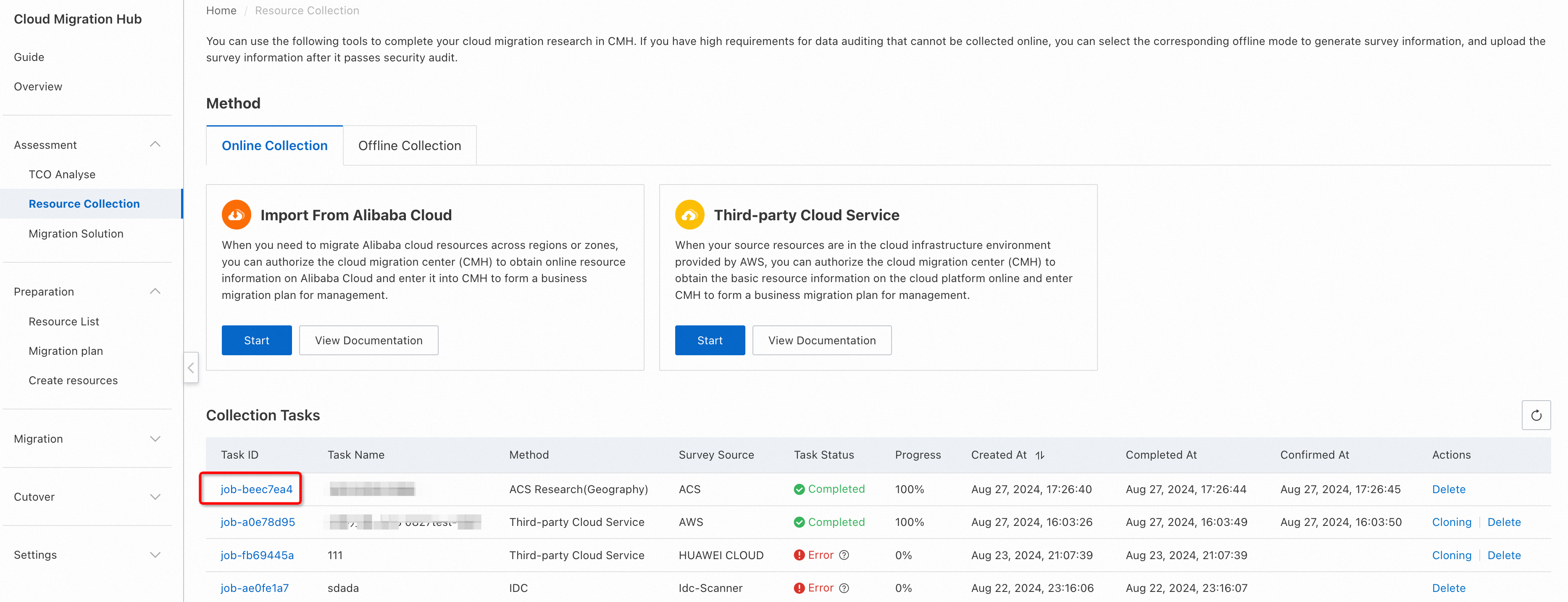
Task: Switch to the Offline Collection tab
Action: tap(410, 145)
